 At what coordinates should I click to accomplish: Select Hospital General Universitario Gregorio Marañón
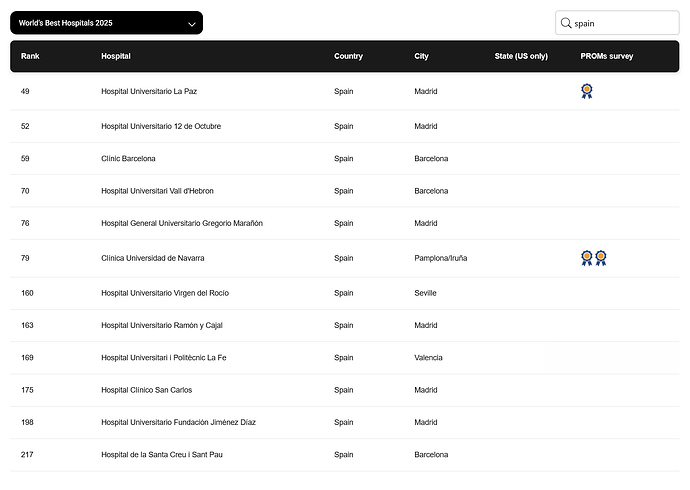tap(182, 223)
